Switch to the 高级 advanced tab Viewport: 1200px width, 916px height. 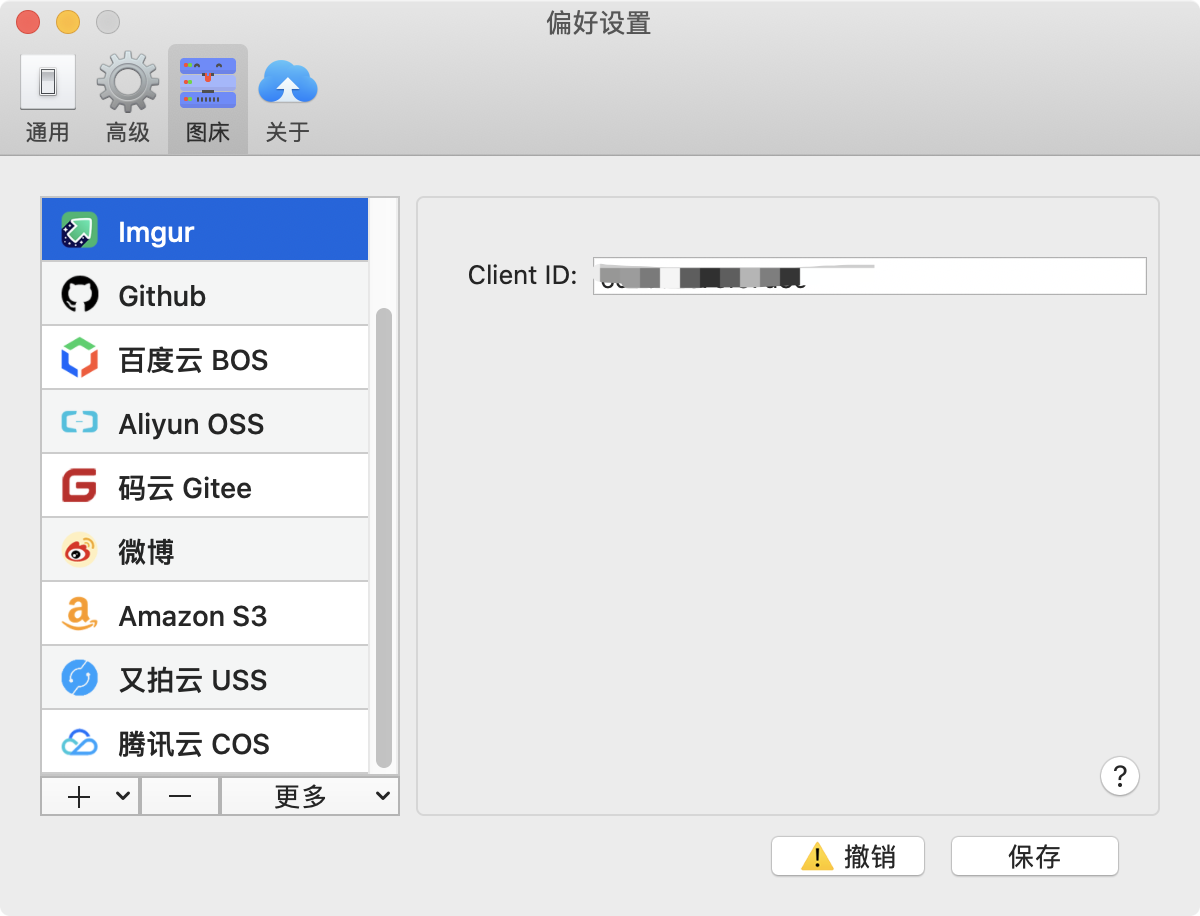128,99
